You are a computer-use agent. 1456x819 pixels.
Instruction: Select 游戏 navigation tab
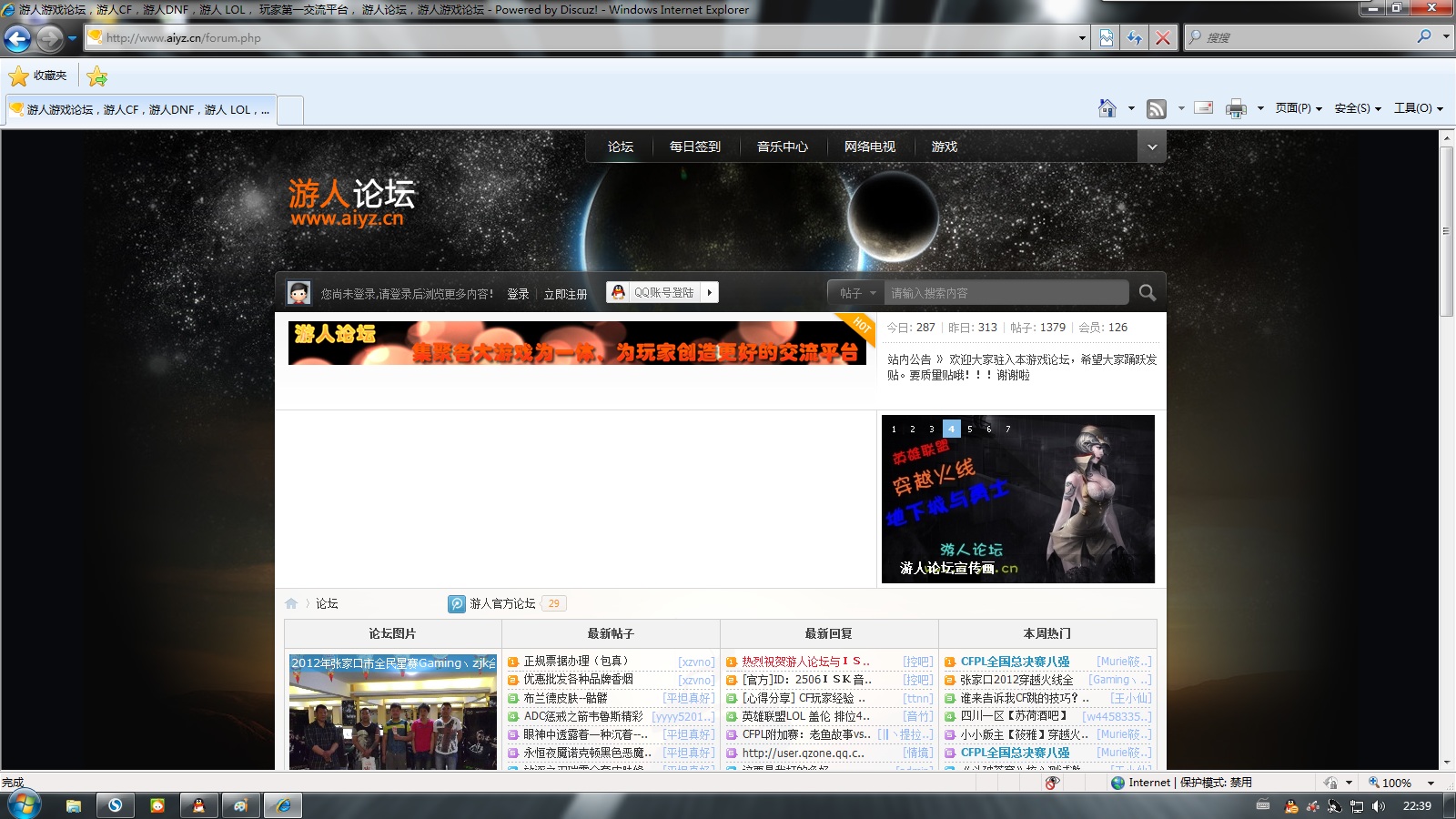(945, 147)
